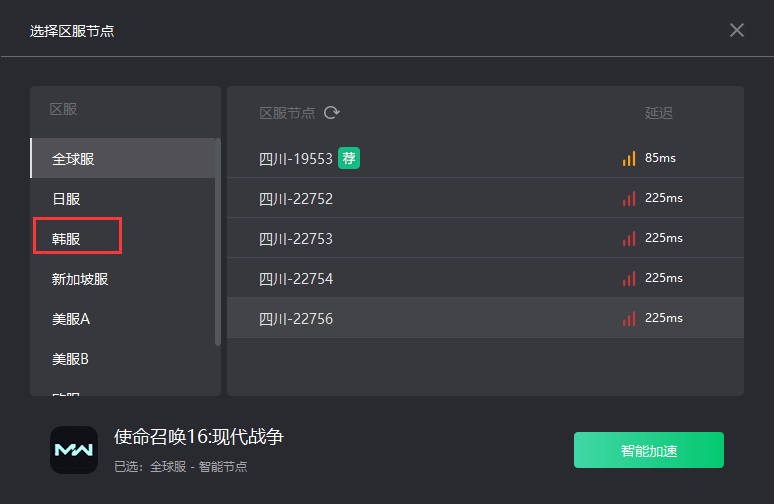The height and width of the screenshot is (504, 774).
Task: Select the 全球服 region
Action: [123, 158]
